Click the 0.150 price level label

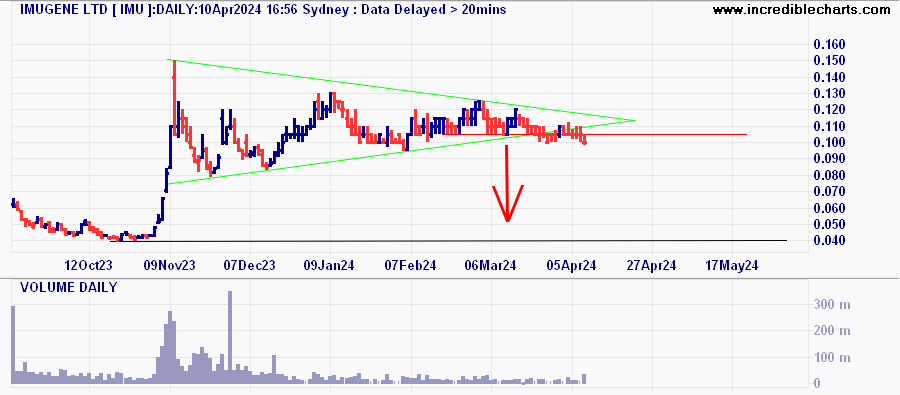(x=829, y=61)
